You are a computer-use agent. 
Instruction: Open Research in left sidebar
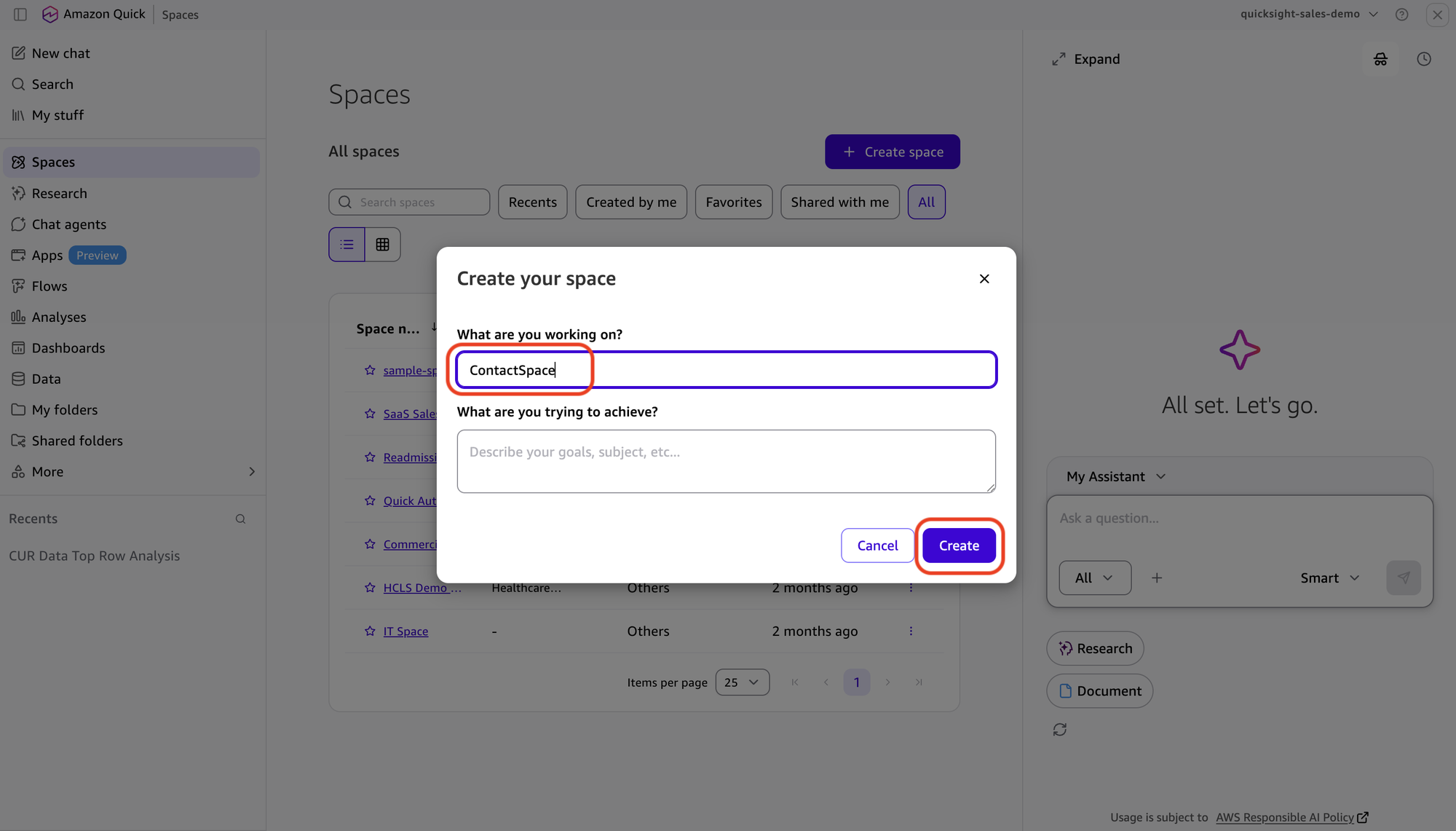[x=59, y=193]
